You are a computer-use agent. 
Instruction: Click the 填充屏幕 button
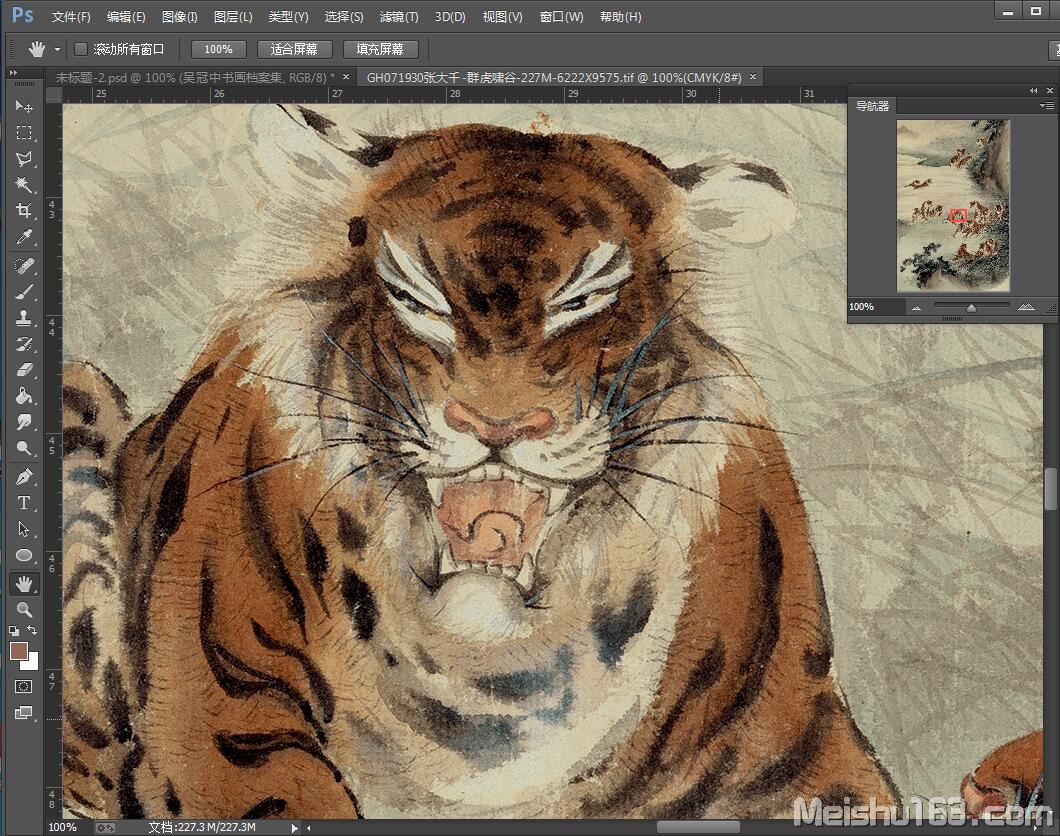(380, 49)
